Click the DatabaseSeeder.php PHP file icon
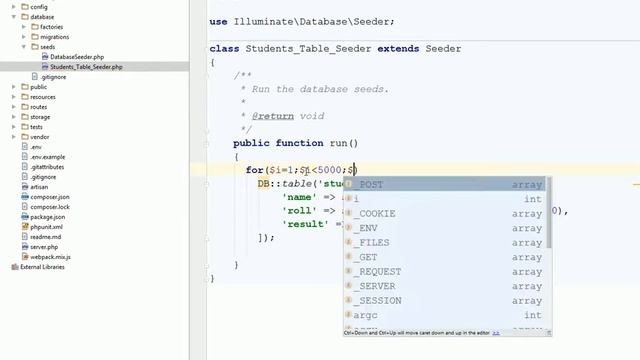 45,57
